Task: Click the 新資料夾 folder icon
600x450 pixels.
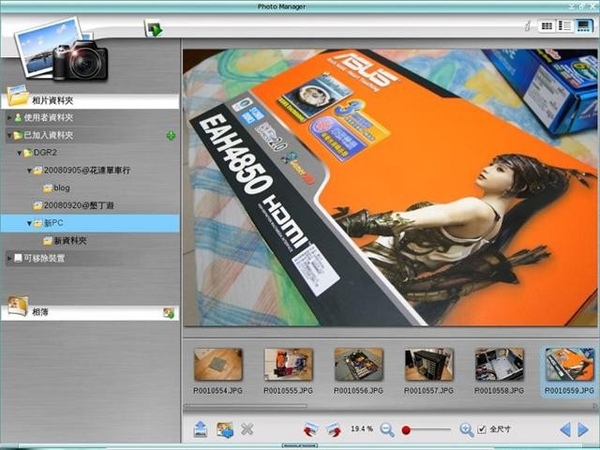Action: coord(48,241)
